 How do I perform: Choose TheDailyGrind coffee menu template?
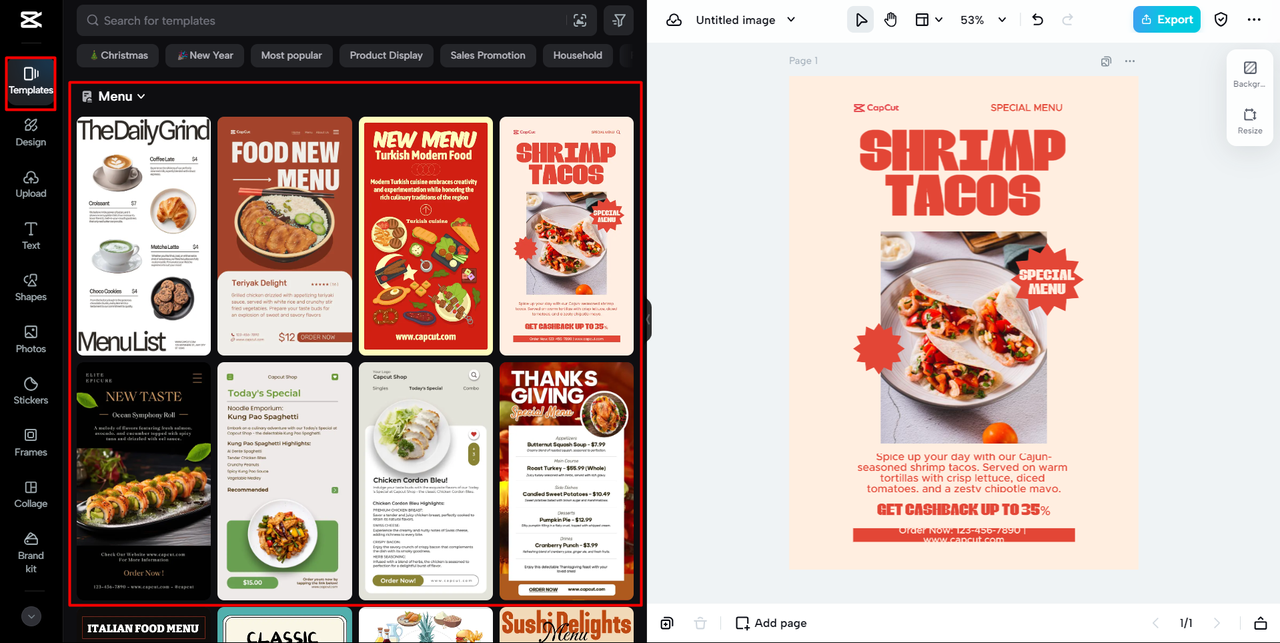tap(144, 236)
